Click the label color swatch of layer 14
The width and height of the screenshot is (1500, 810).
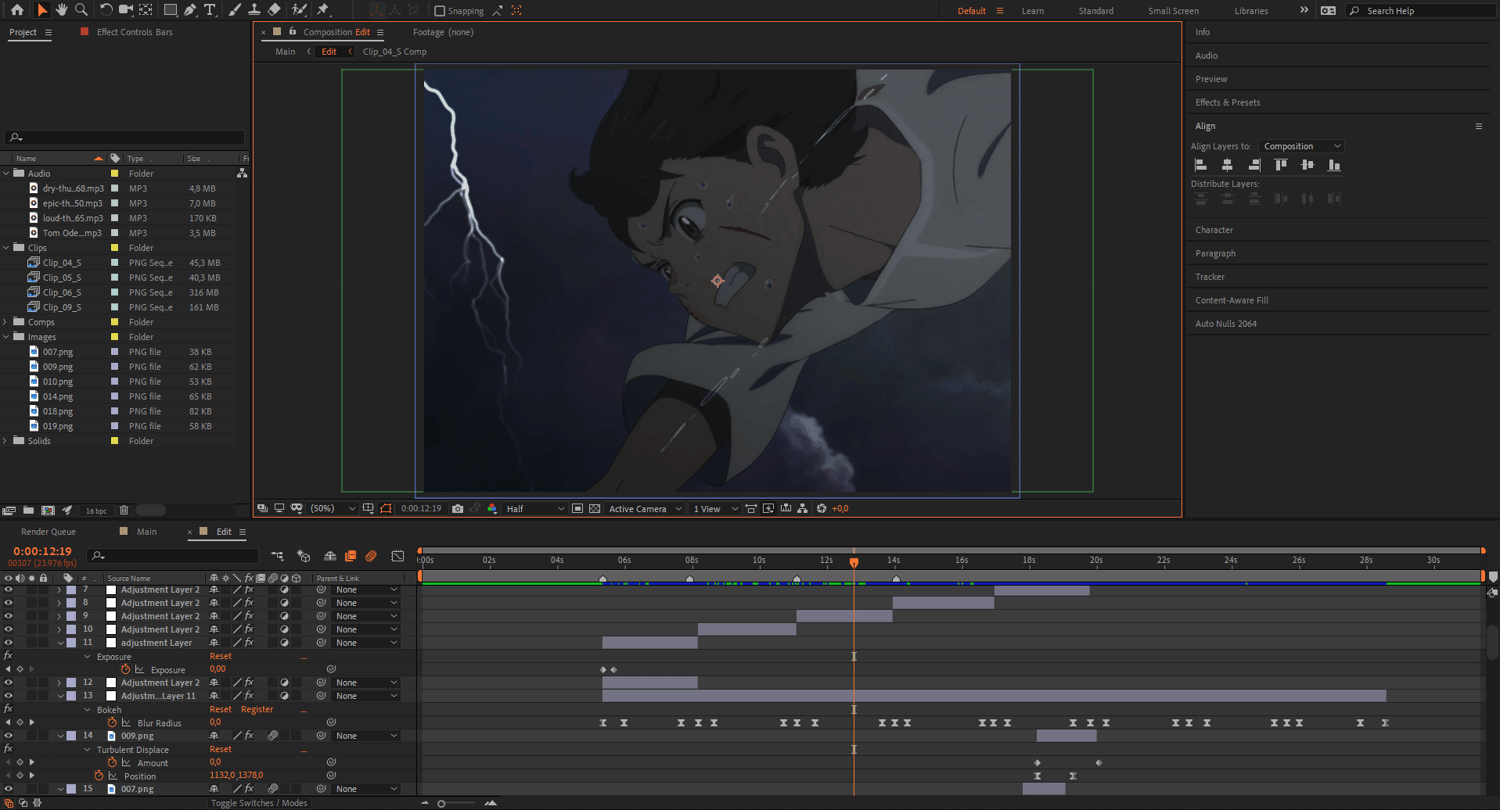(x=71, y=736)
